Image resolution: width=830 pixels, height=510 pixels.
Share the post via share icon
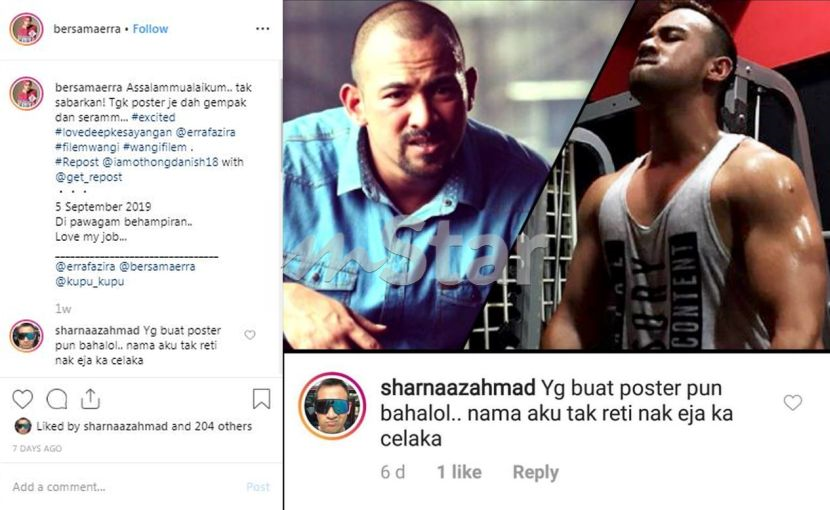pos(91,399)
